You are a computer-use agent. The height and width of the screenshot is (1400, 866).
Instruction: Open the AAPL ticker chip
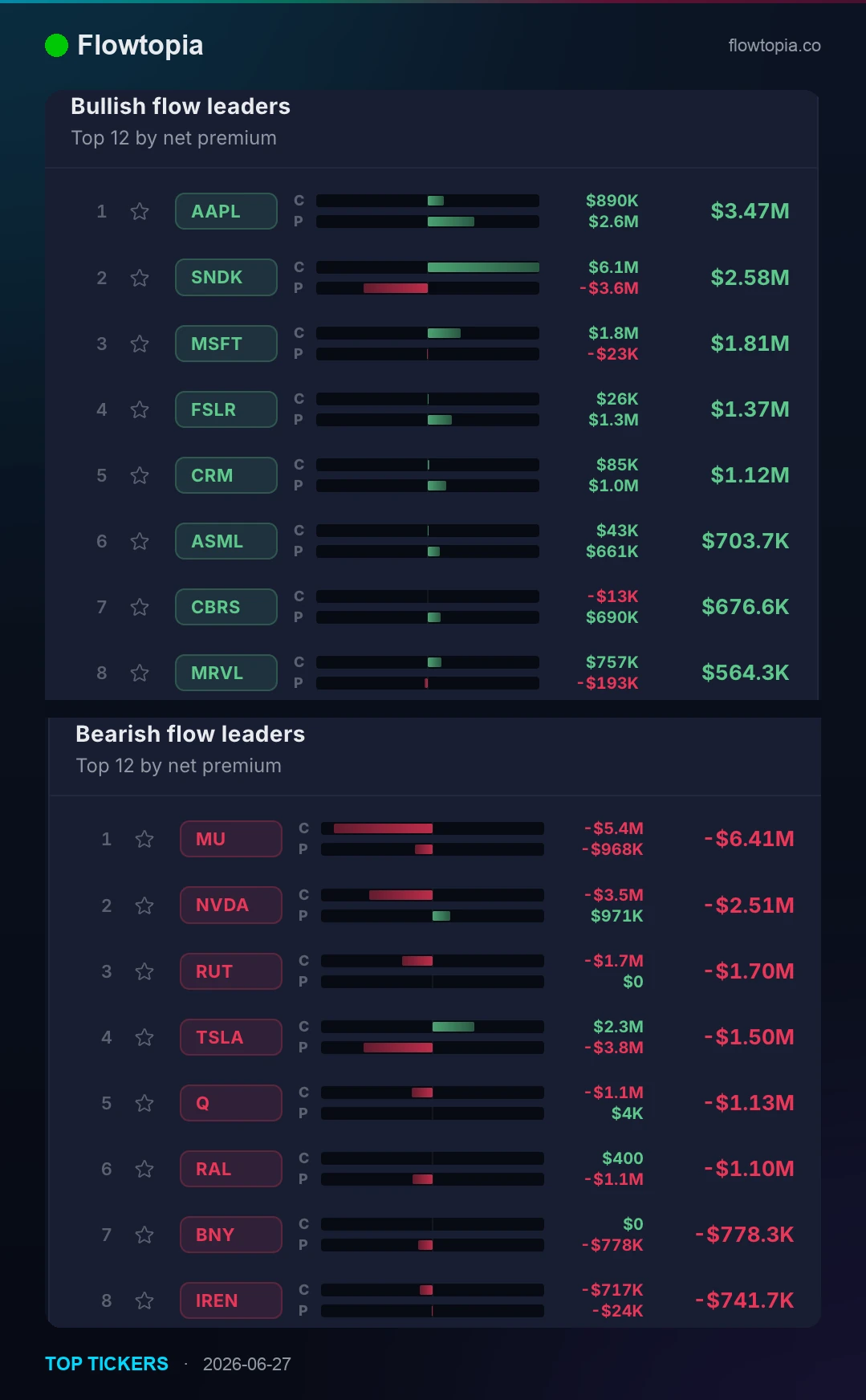pyautogui.click(x=226, y=211)
